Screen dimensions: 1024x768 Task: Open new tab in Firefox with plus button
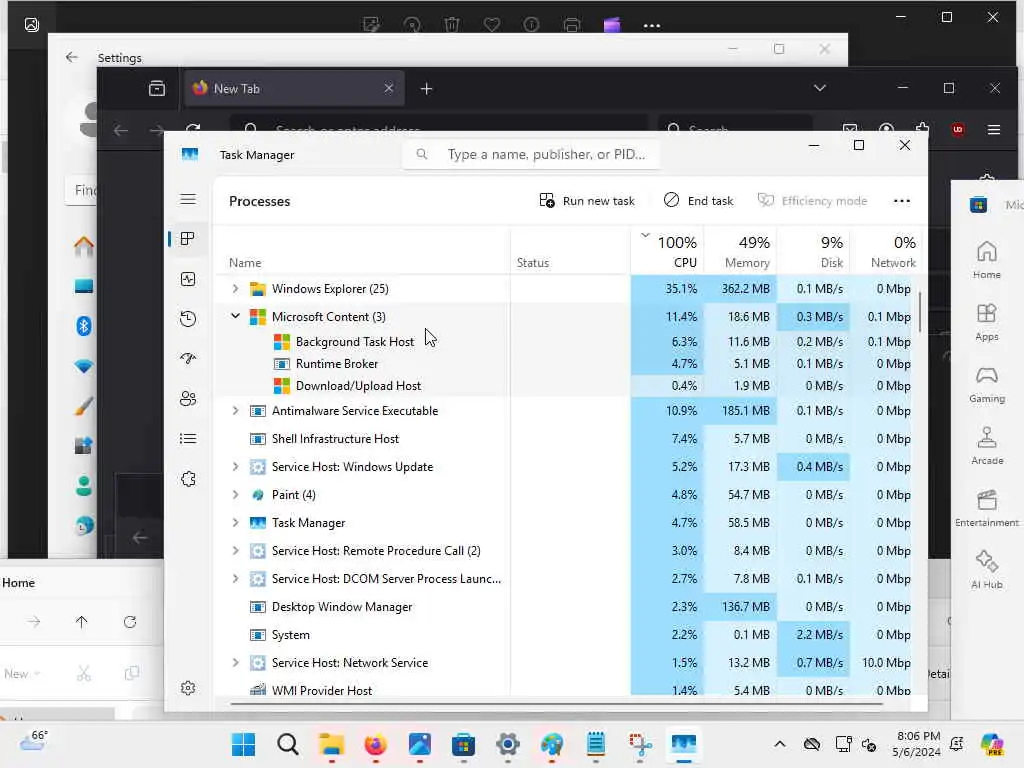pyautogui.click(x=426, y=88)
